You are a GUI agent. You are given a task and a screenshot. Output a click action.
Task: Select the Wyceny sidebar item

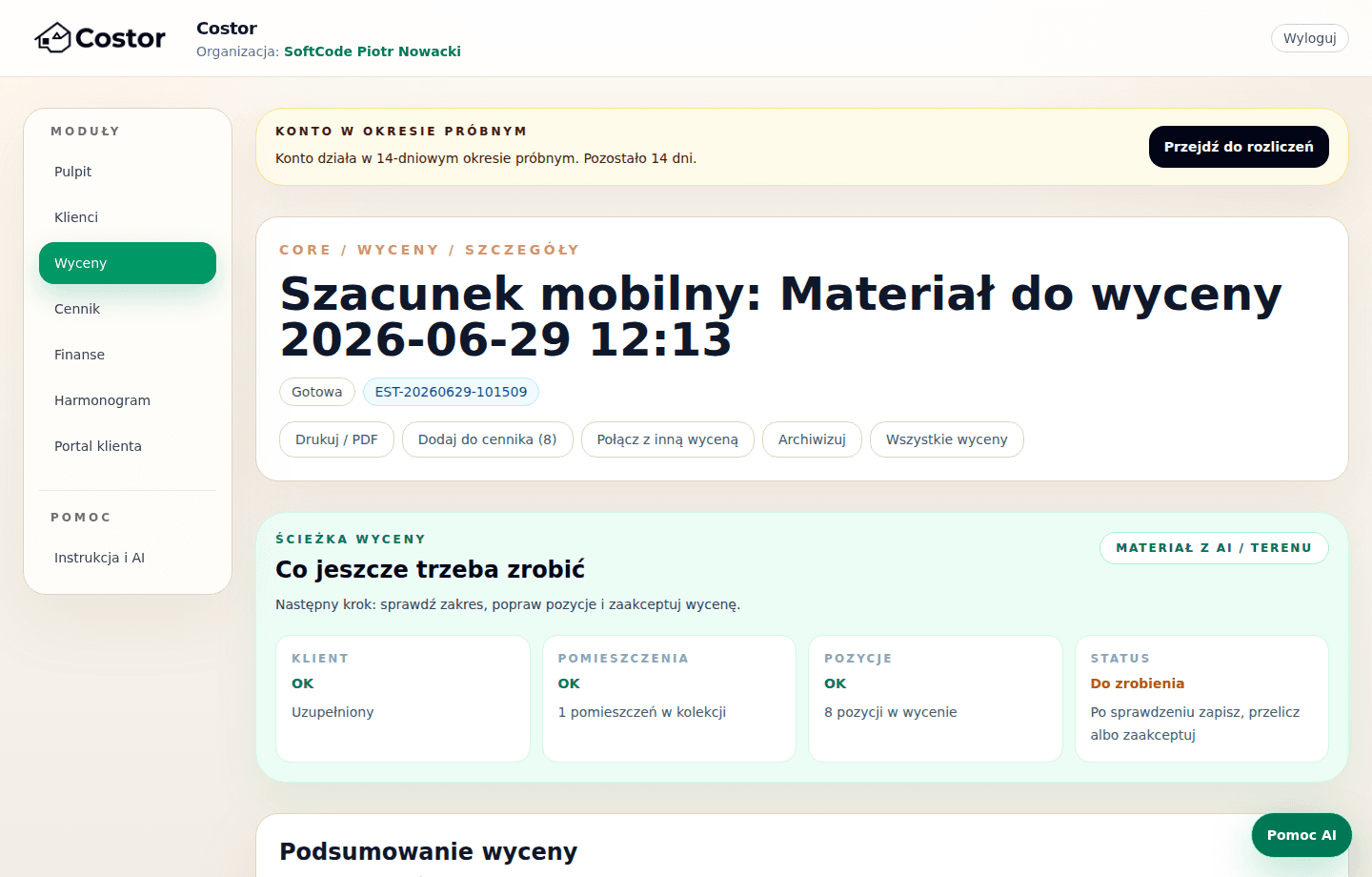(128, 263)
